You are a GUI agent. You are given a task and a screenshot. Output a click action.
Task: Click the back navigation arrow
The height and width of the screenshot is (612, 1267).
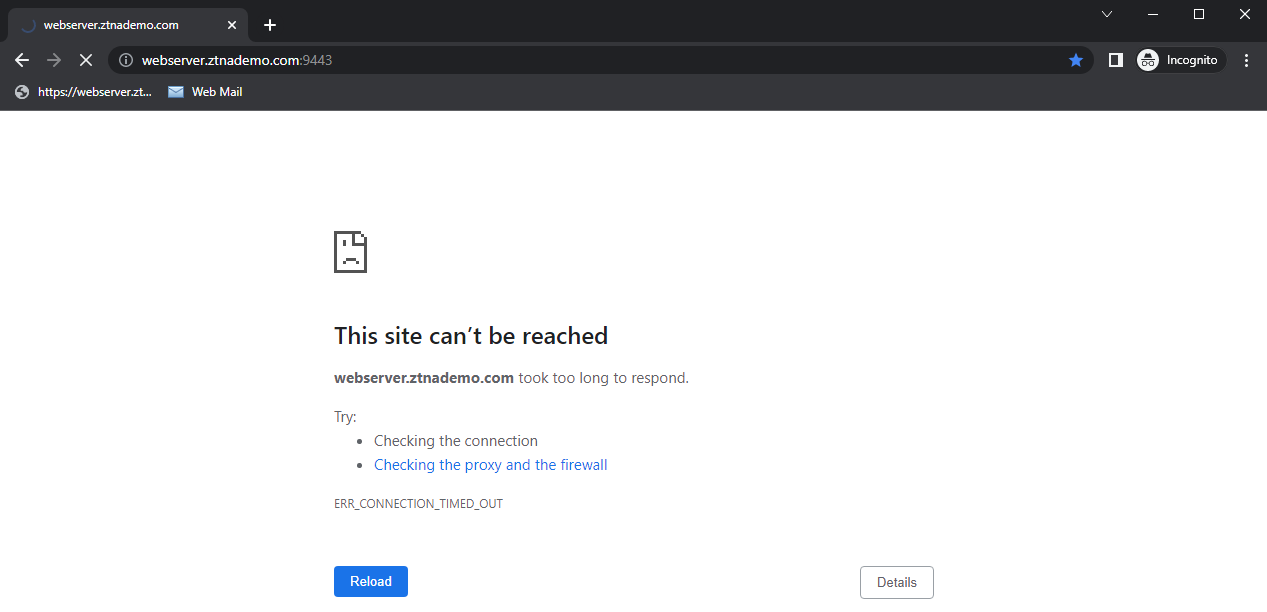click(x=22, y=60)
